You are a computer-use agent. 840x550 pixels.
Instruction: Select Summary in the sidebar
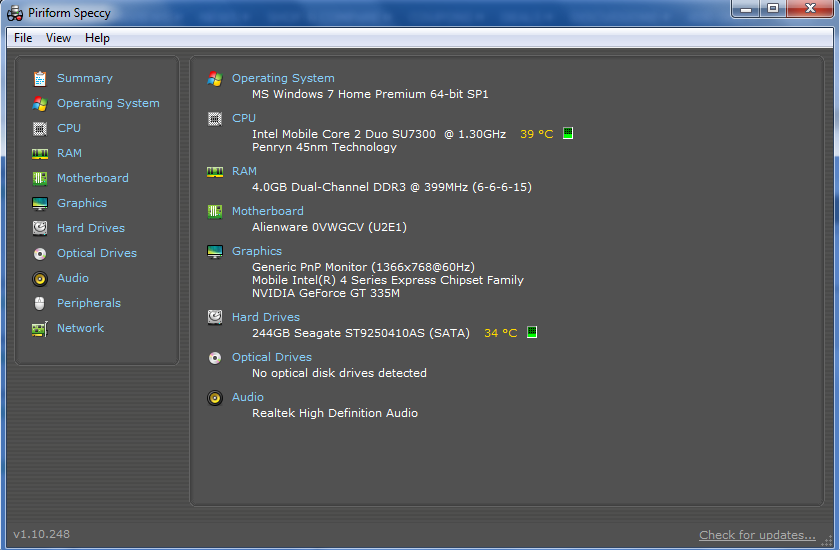[x=85, y=78]
